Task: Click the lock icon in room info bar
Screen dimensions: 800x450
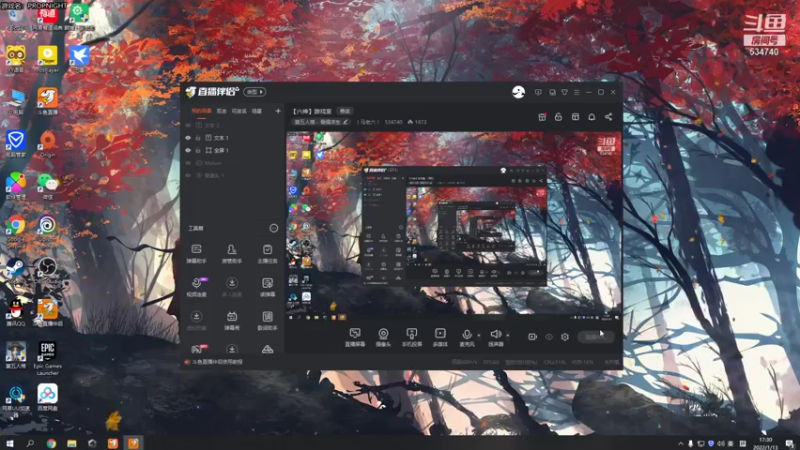Action: (x=559, y=117)
